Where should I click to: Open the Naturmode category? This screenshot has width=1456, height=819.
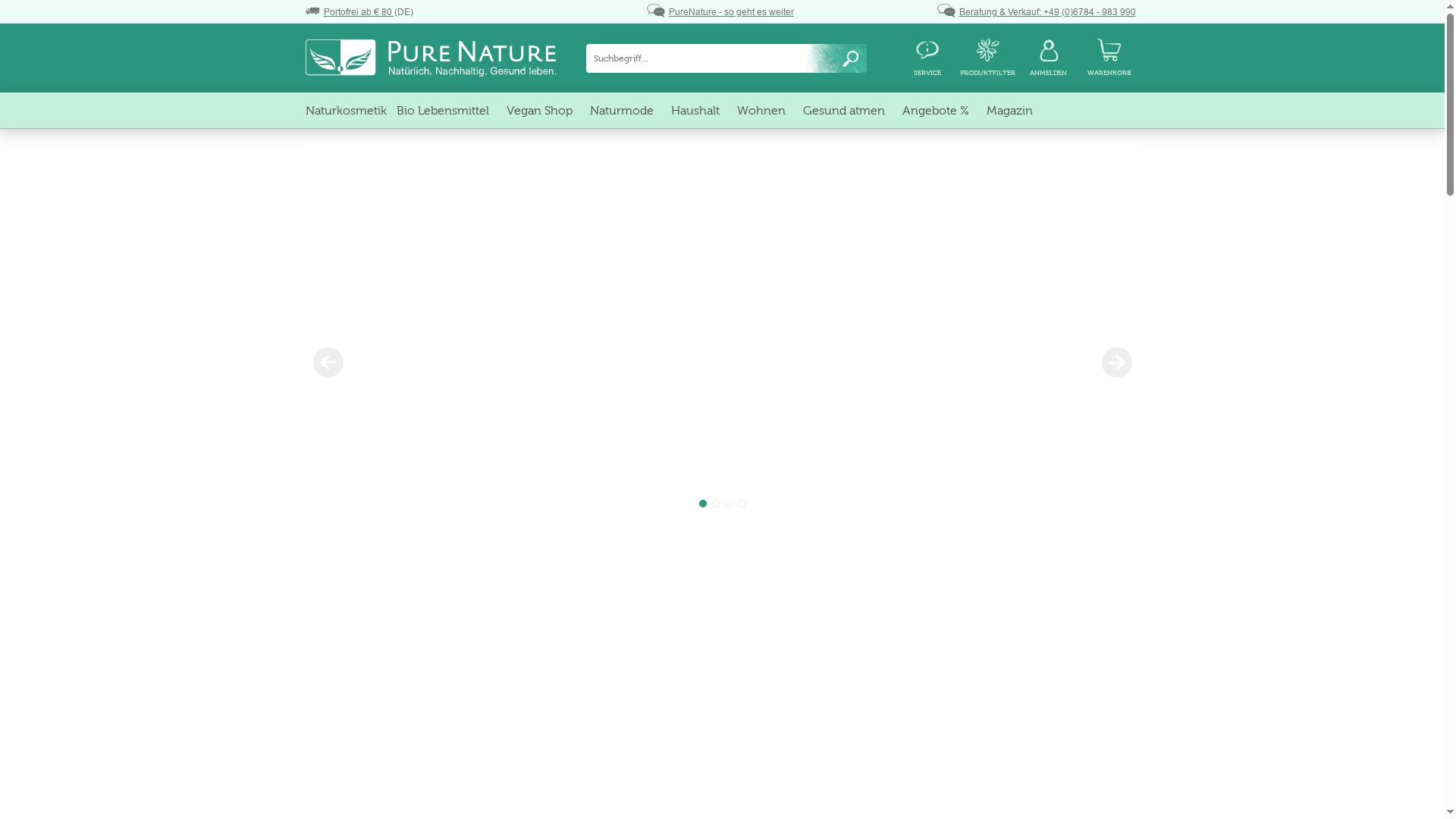pyautogui.click(x=621, y=110)
